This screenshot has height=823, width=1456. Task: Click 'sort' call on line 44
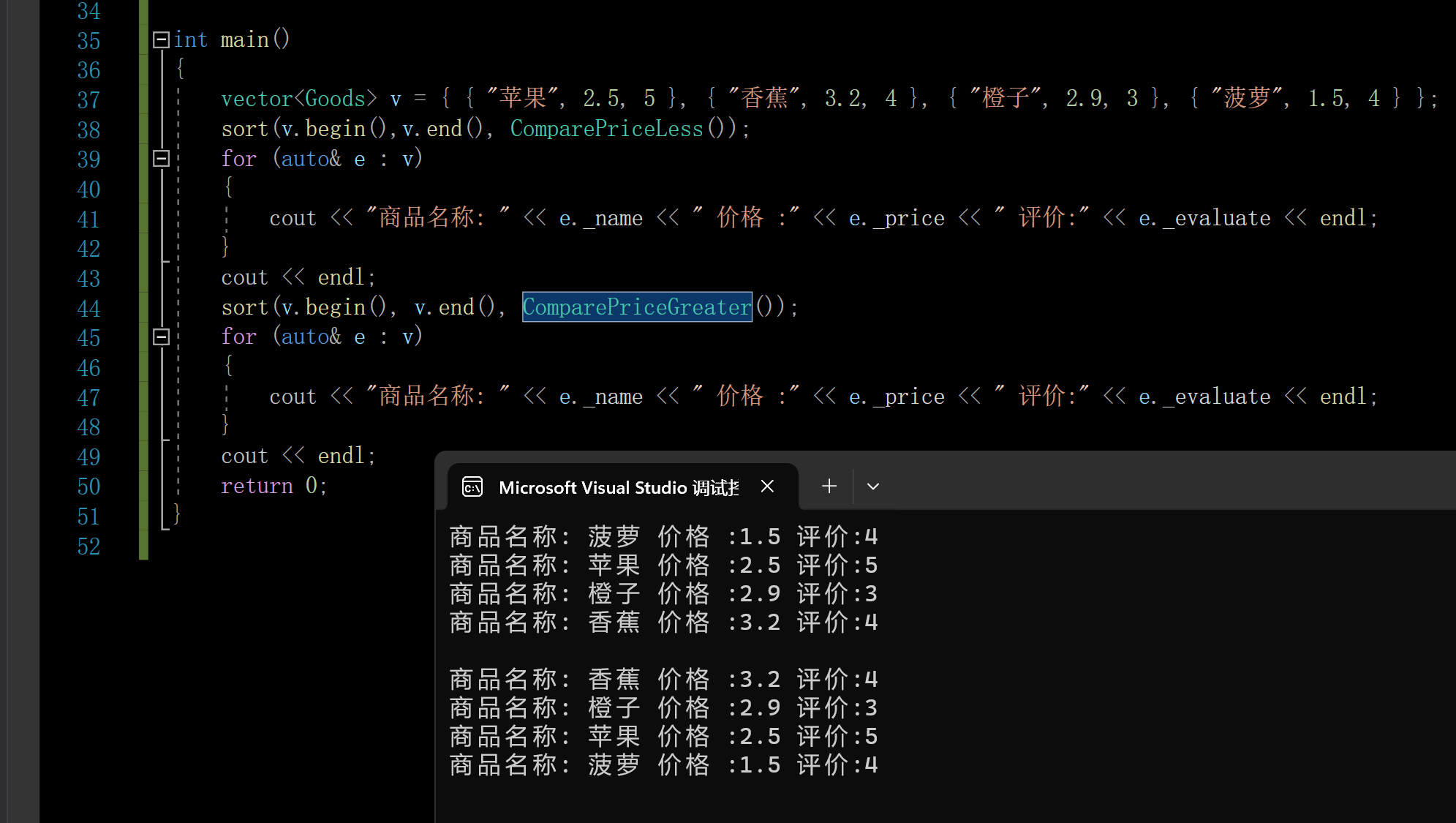(x=245, y=307)
